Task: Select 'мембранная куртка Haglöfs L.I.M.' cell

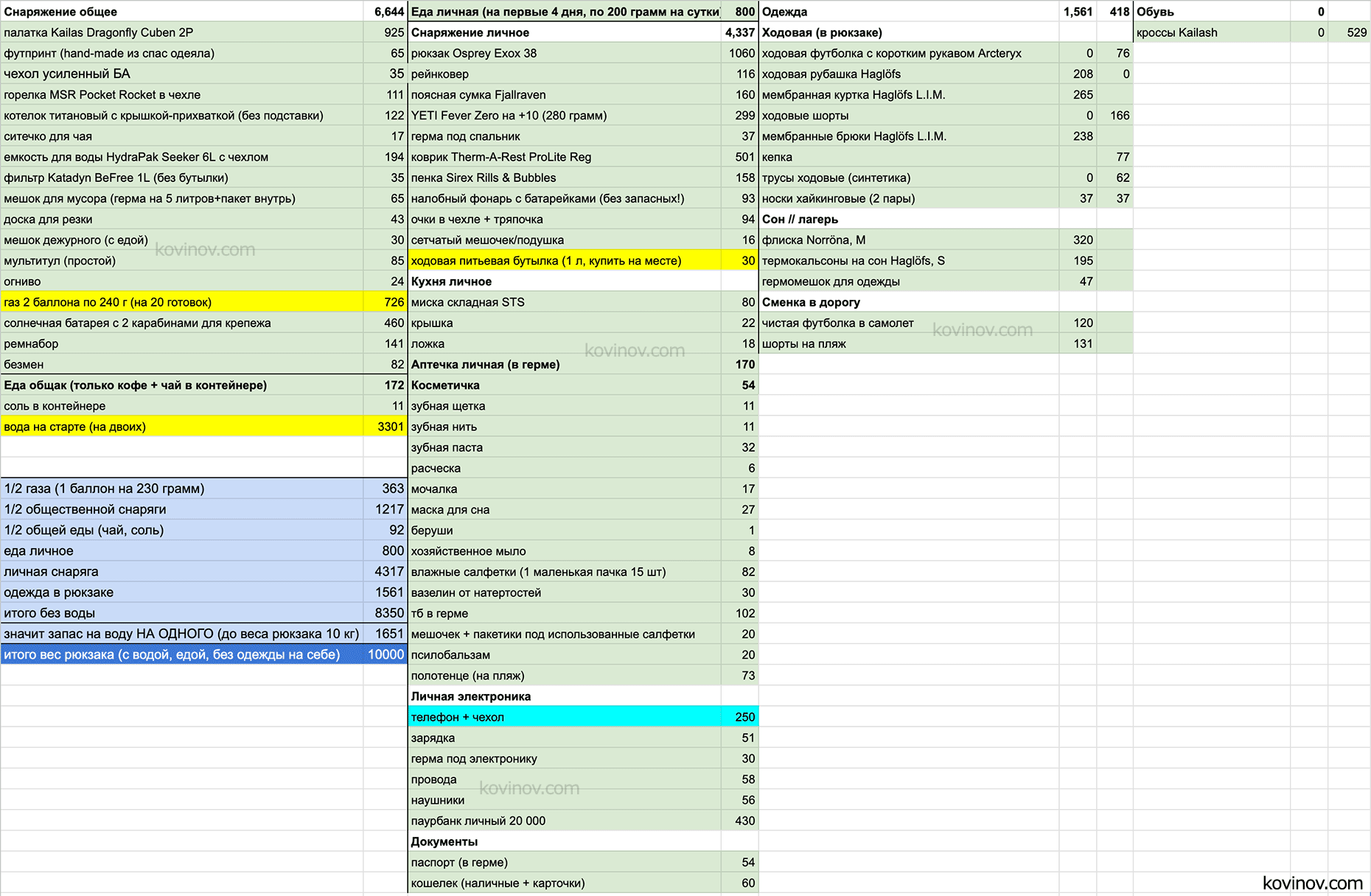Action: tap(910, 94)
